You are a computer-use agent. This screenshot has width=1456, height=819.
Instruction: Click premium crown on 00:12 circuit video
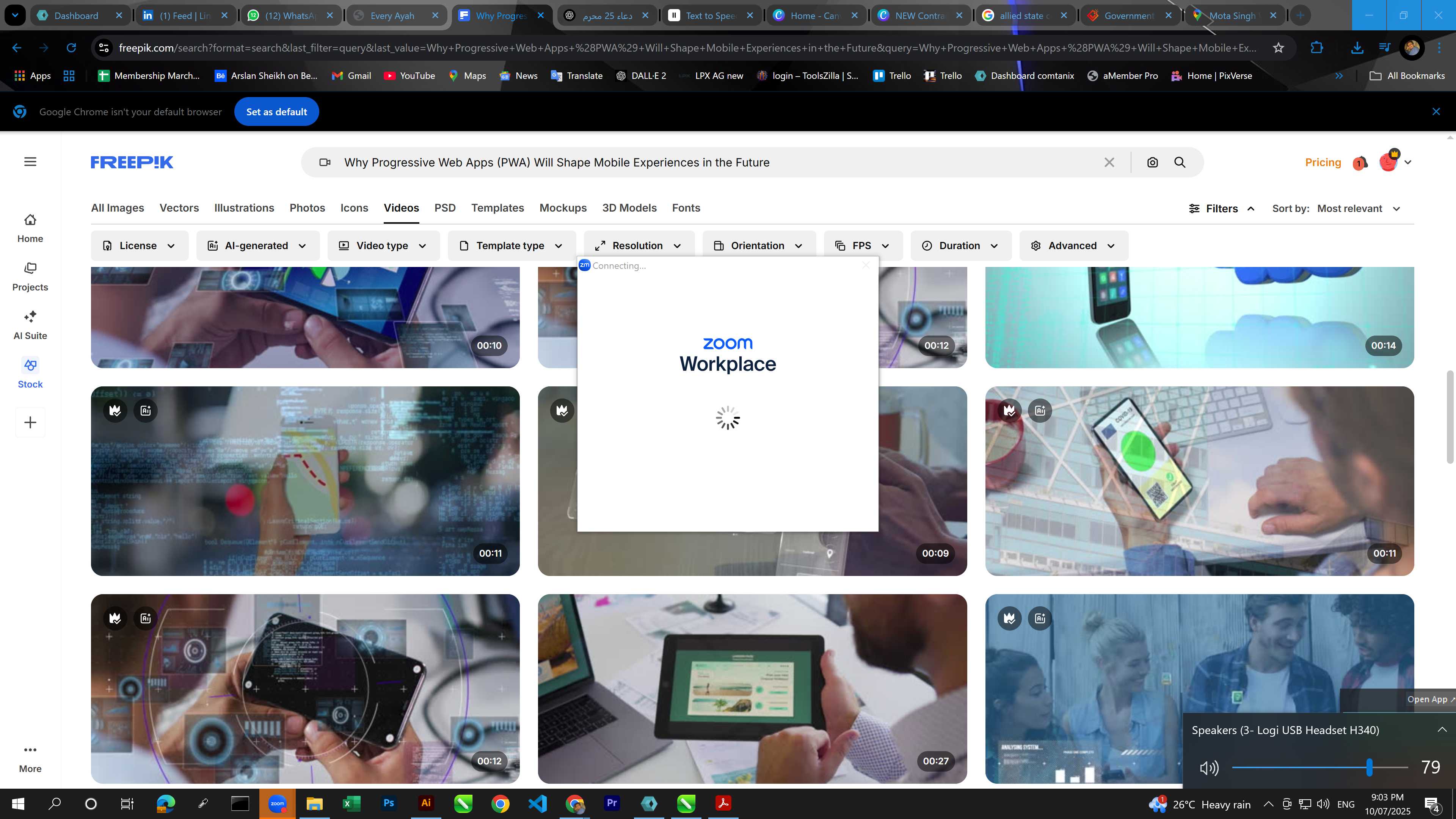(x=115, y=618)
